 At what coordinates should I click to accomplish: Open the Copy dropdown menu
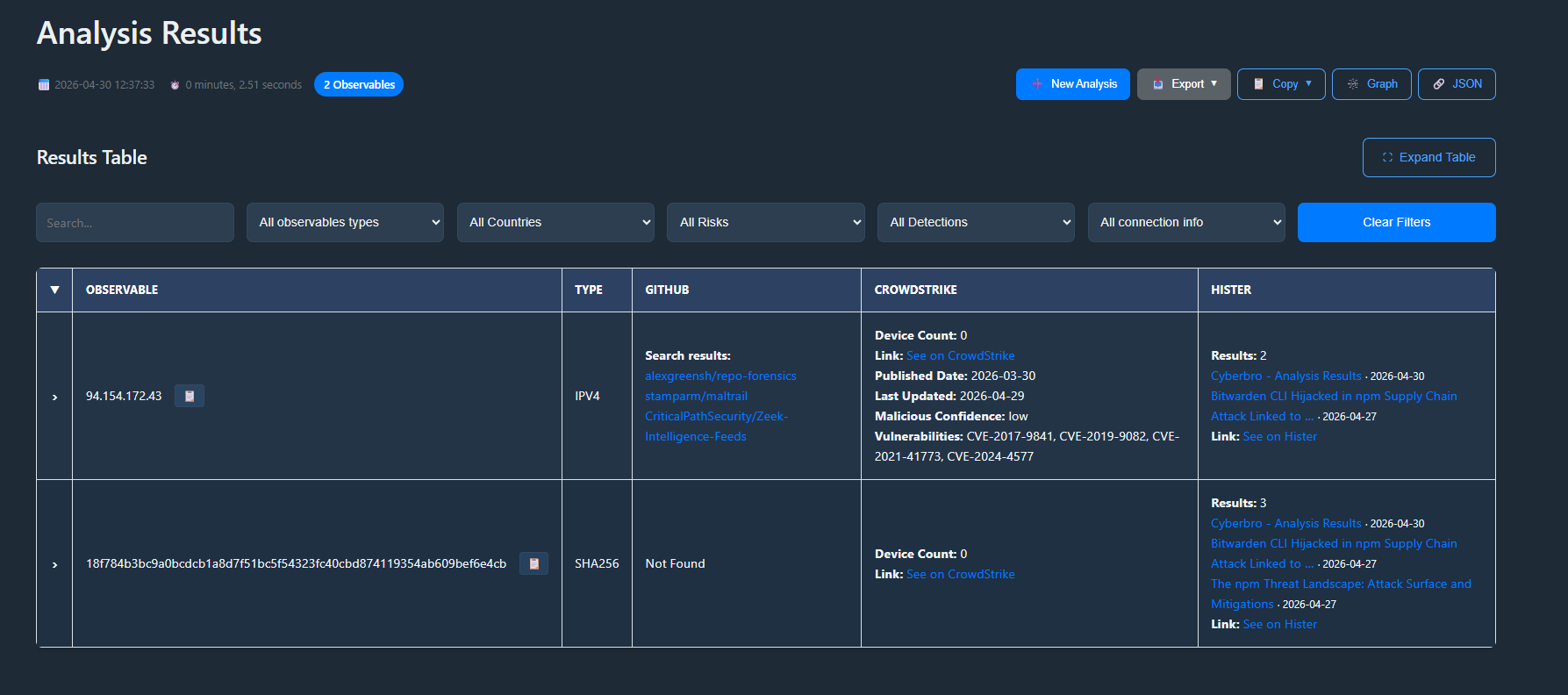(1281, 84)
